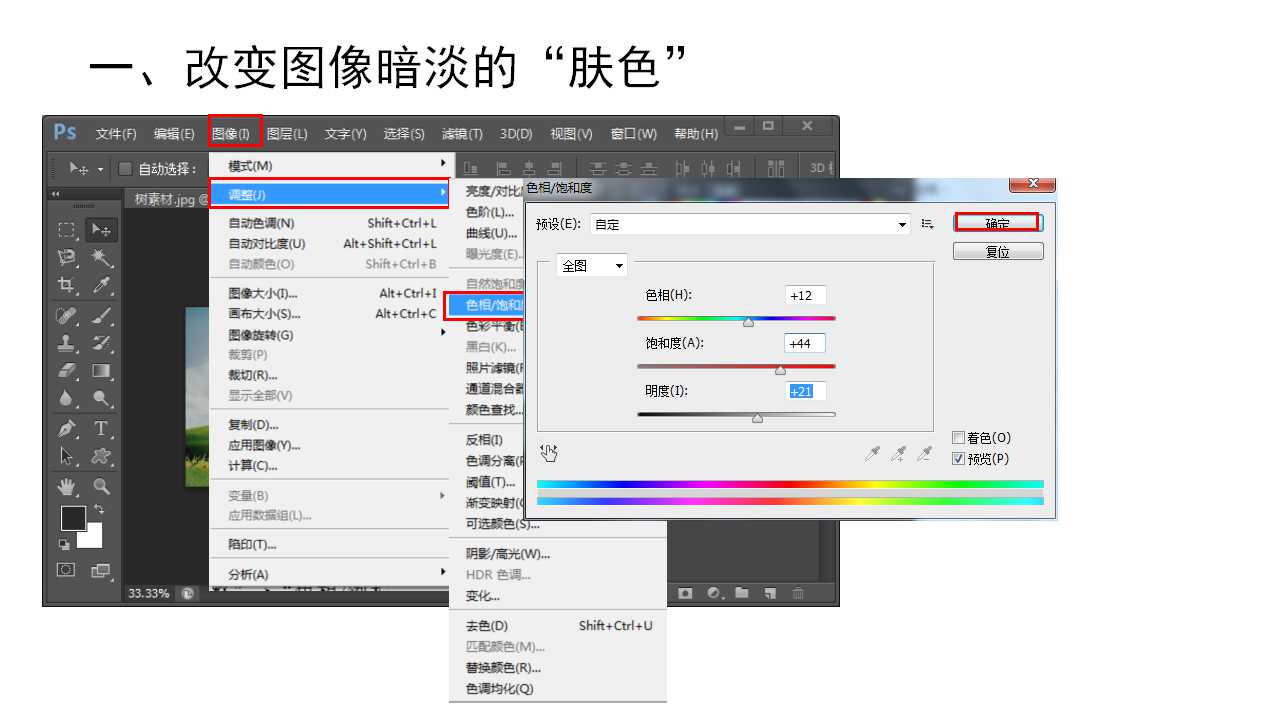Screen dimensions: 1280x720
Task: Select the Pen tool
Action: [67, 429]
